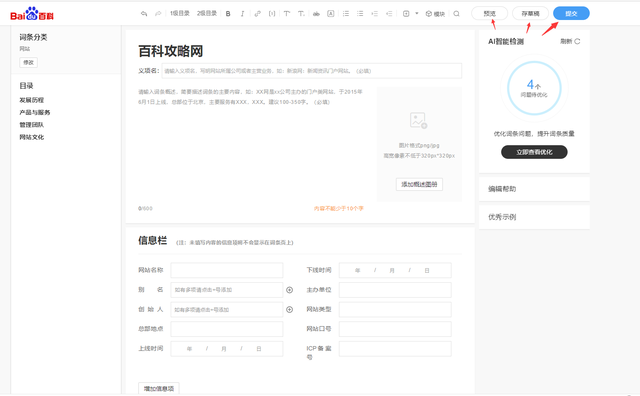This screenshot has width=640, height=396.
Task: Toggle bold formatting
Action: [x=228, y=13]
